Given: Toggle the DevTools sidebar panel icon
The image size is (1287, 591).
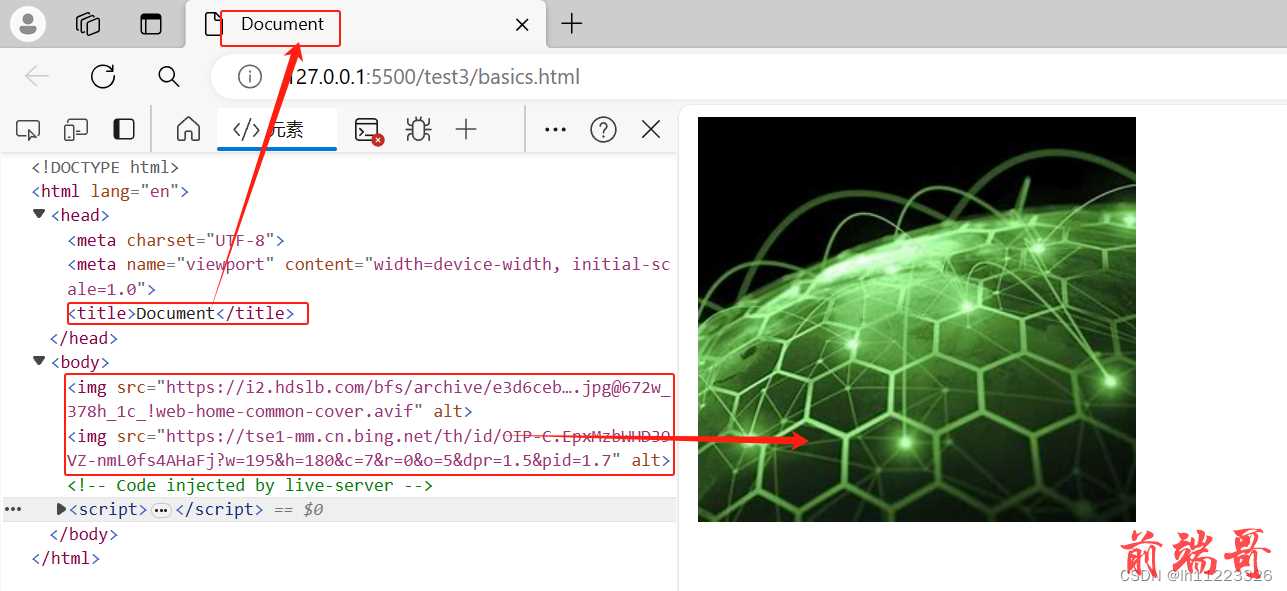Looking at the screenshot, I should (x=124, y=129).
